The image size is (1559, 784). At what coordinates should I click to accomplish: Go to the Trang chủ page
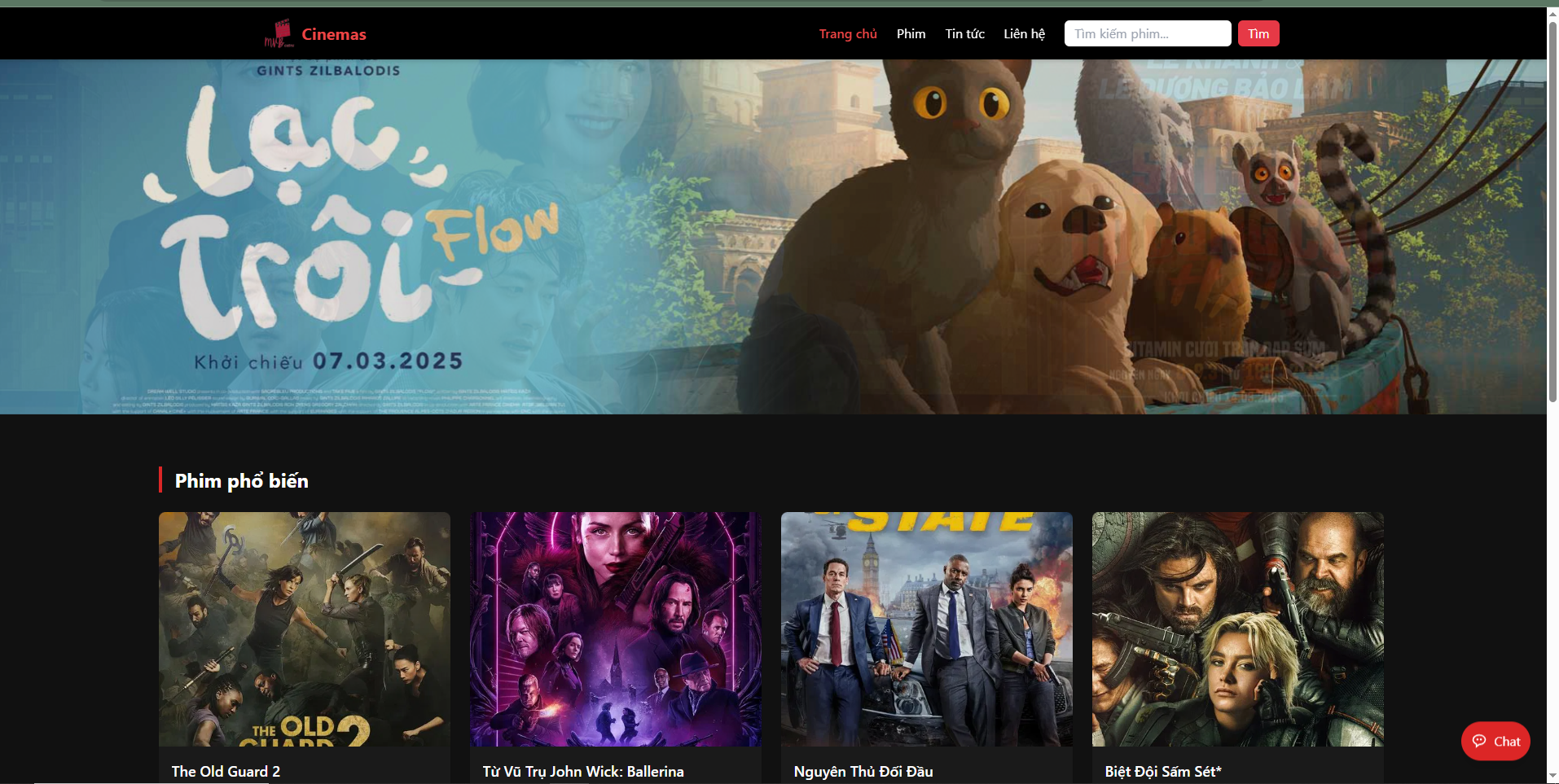tap(848, 33)
